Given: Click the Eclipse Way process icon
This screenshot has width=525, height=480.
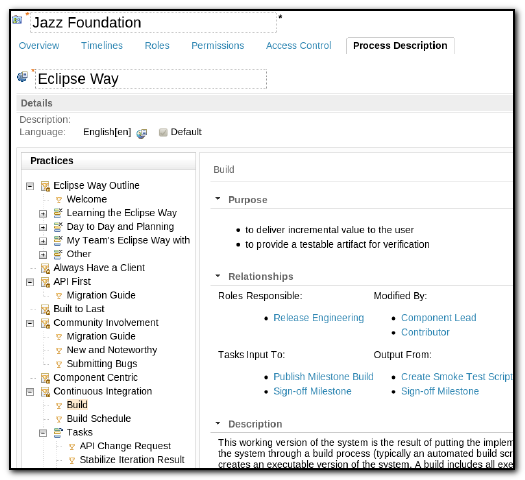Looking at the screenshot, I should (22, 77).
